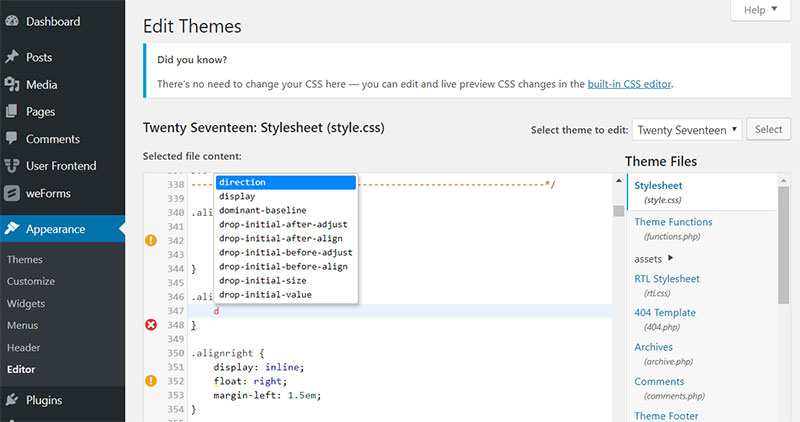Click 'display: inline;' on line 351
The height and width of the screenshot is (422, 800).
[x=259, y=367]
